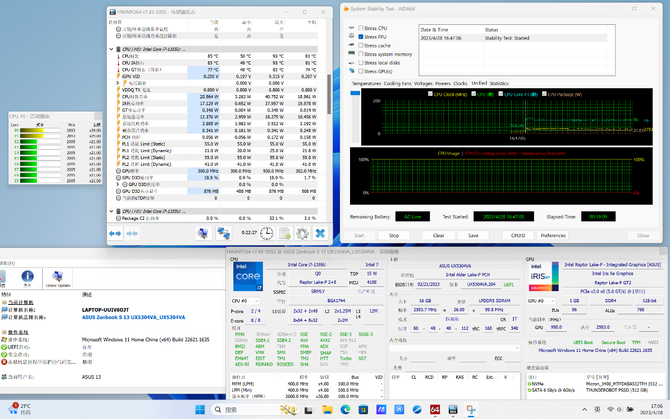Click the 'Stability Test: Started' log entry
Viewport: 670px width, 419px height.
507,38
